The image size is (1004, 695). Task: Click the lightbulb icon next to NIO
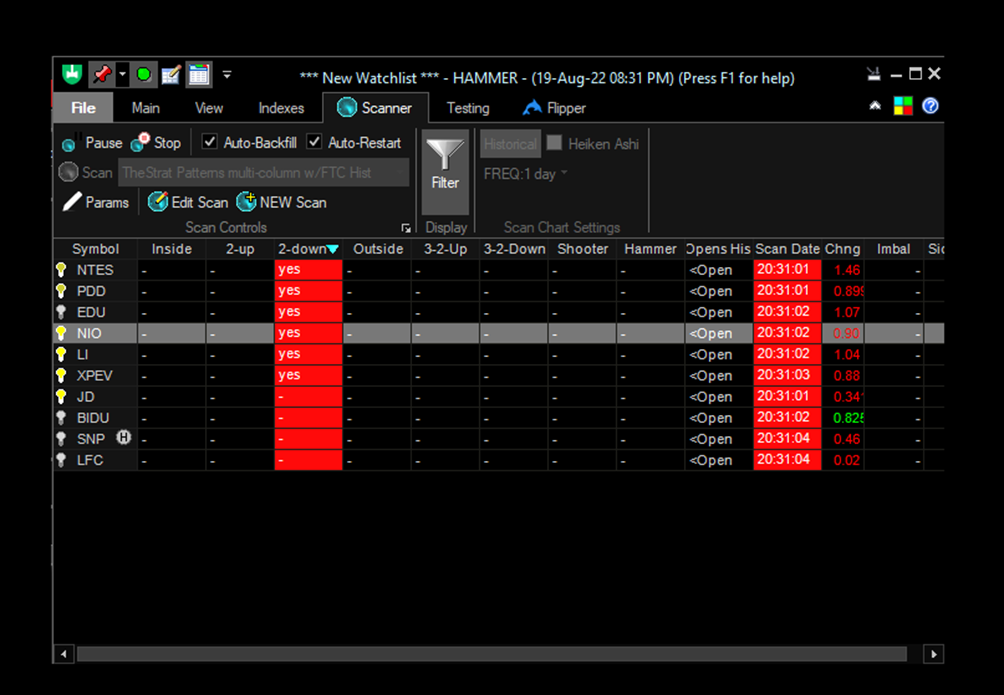[x=61, y=333]
